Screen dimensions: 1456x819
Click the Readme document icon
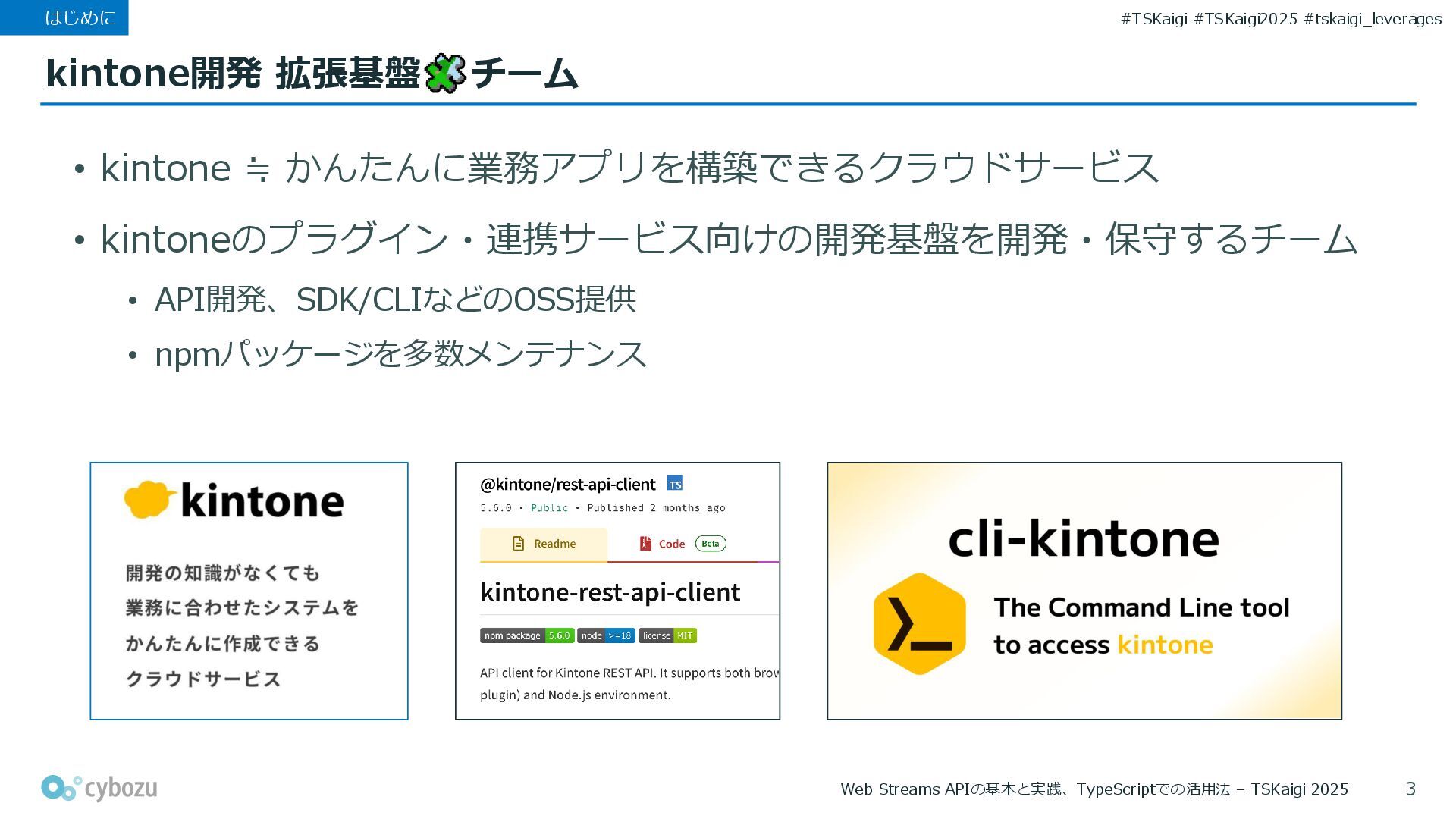tap(519, 544)
